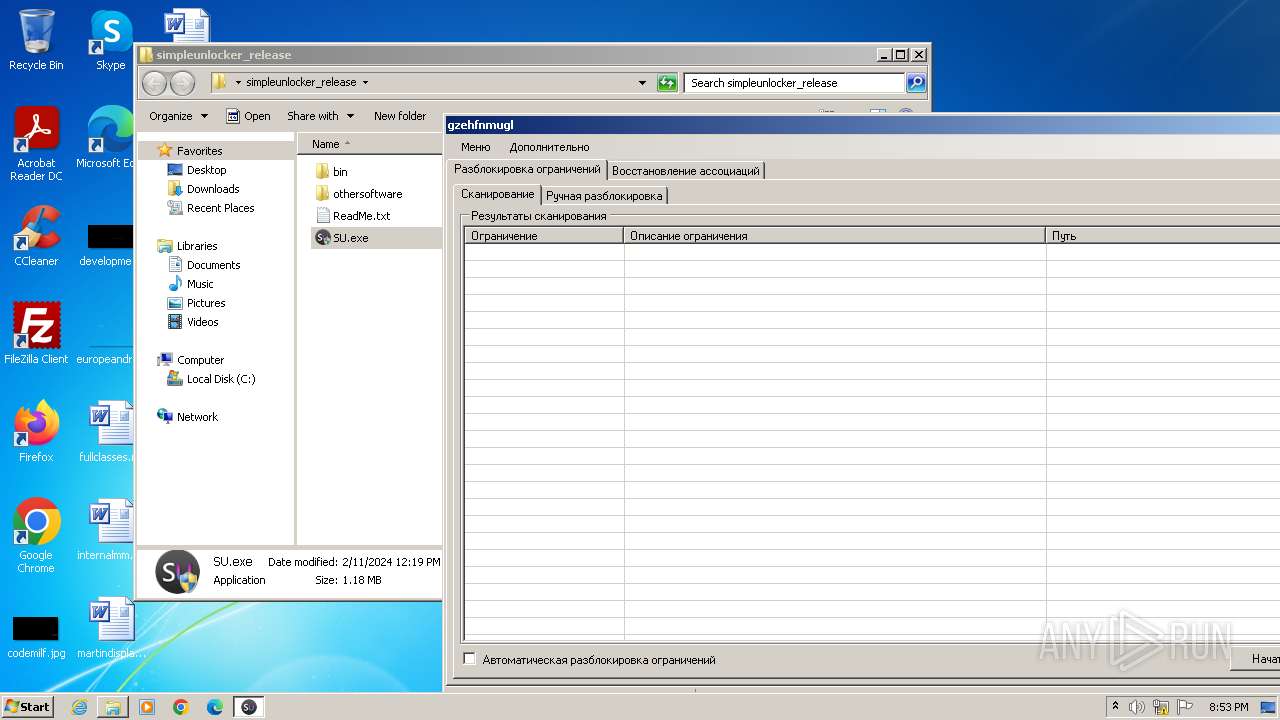Image resolution: width=1280 pixels, height=720 pixels.
Task: Click the taskbar clock showing 8:53 PM
Action: coord(1228,707)
